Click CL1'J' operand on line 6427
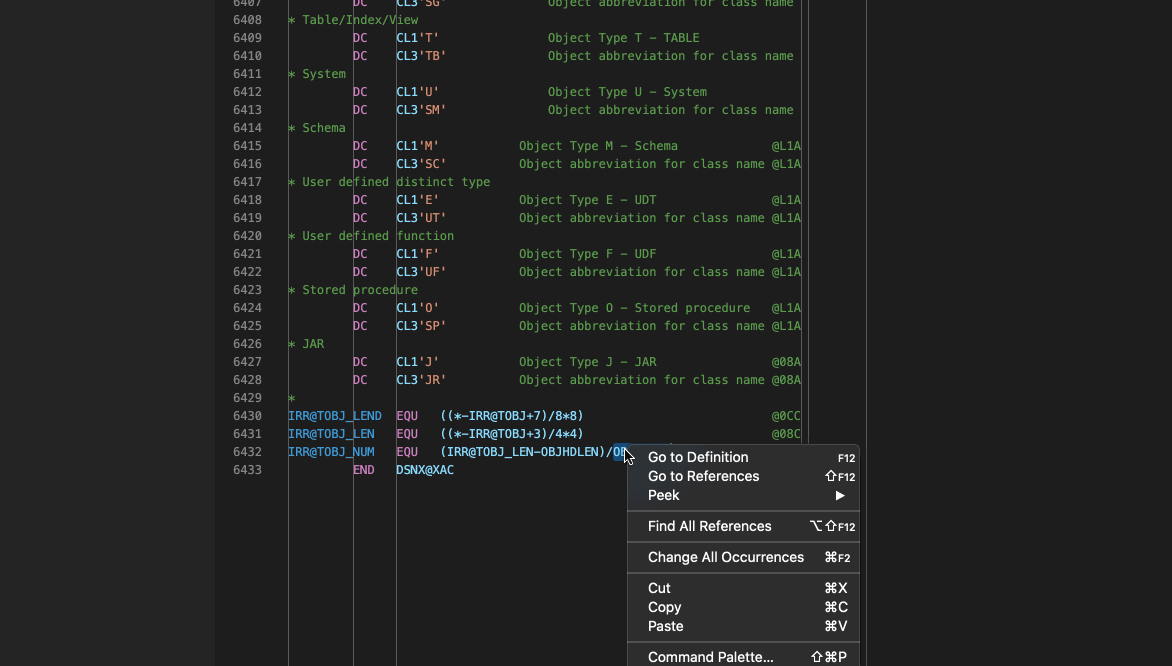The width and height of the screenshot is (1172, 666). coord(418,362)
